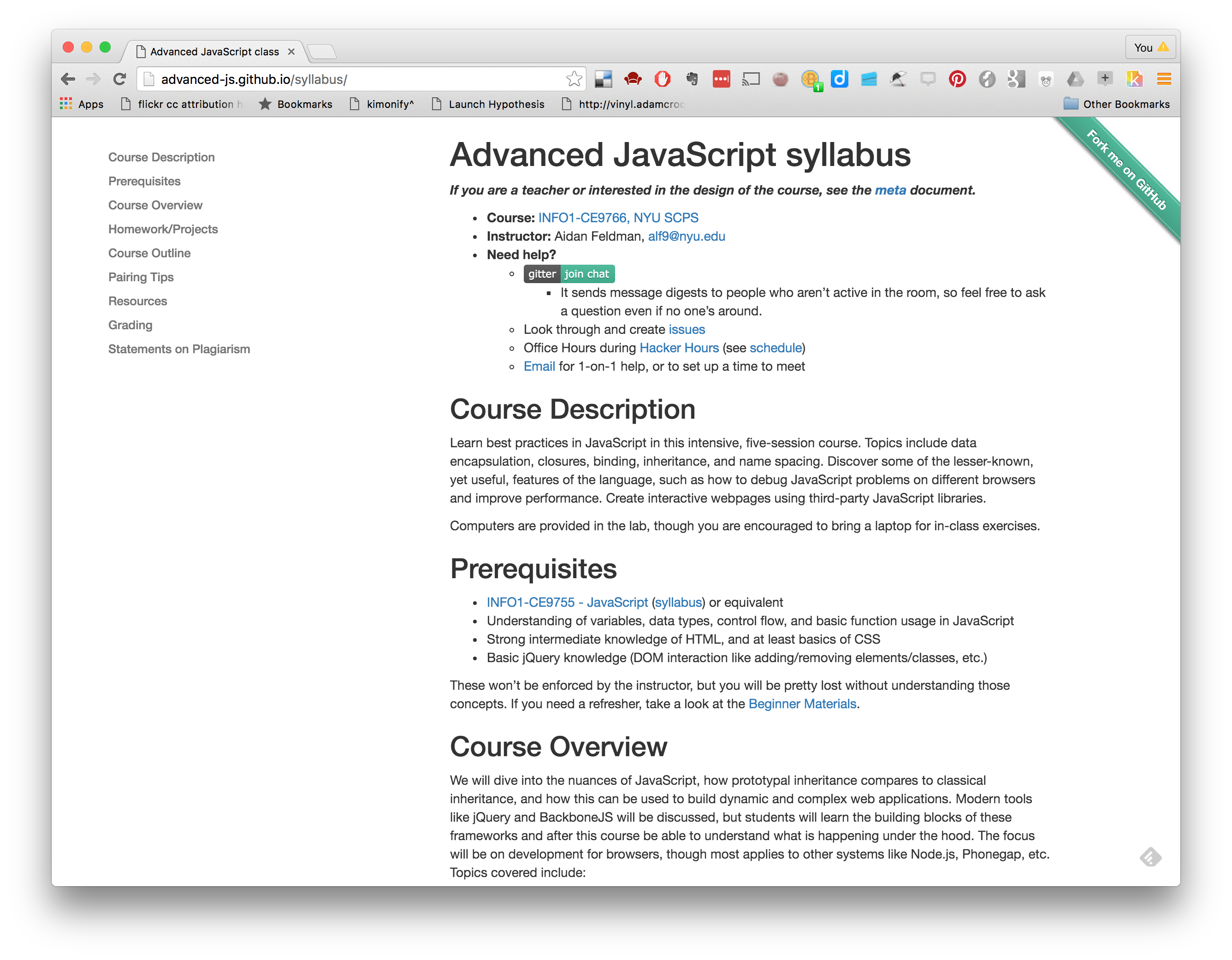
Task: Open the 'meta' document link
Action: pos(890,190)
